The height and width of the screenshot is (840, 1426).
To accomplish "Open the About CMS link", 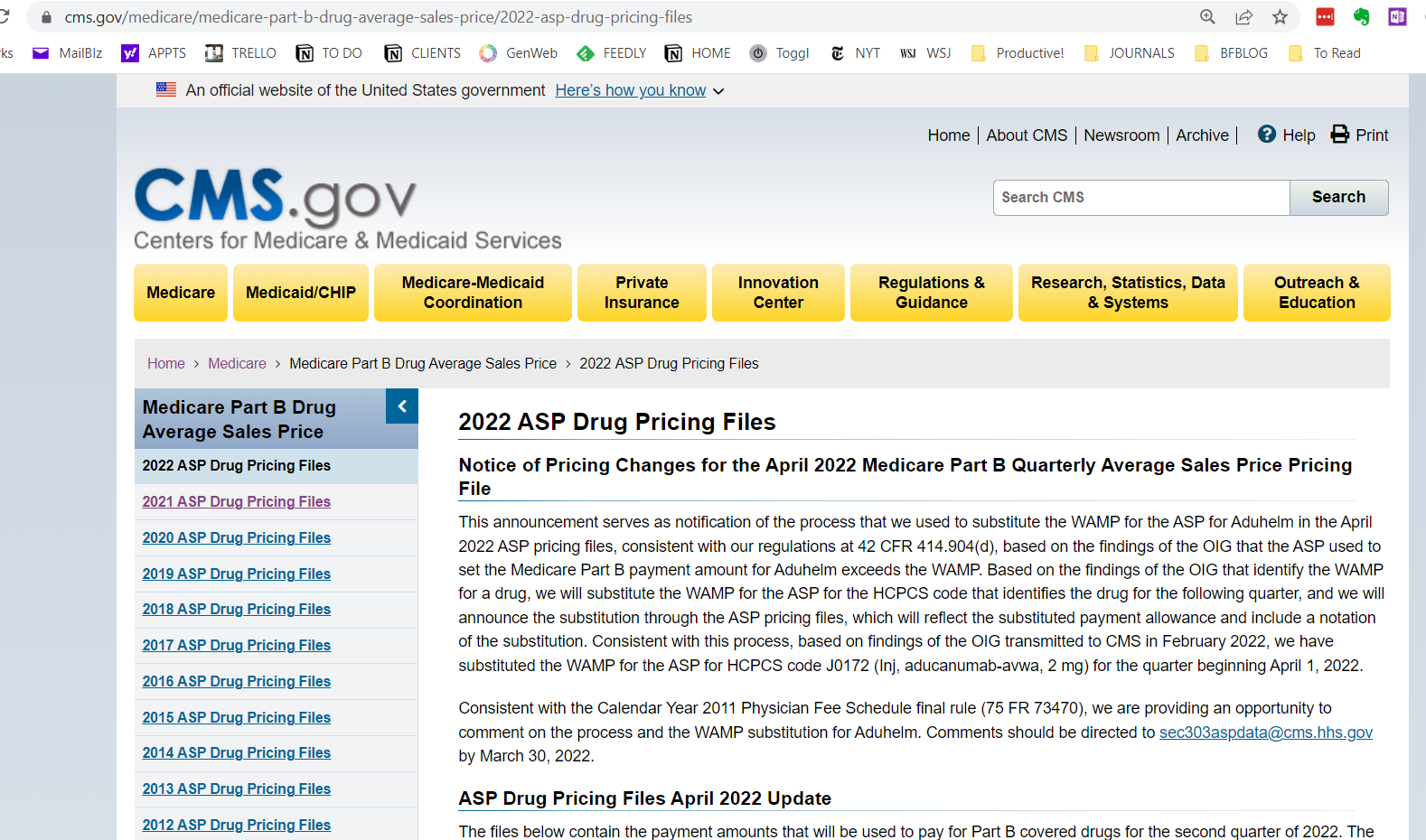I will coord(1027,135).
